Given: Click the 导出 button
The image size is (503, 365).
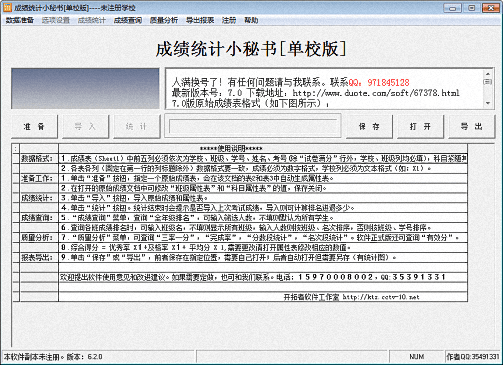Looking at the screenshot, I should tap(472, 127).
